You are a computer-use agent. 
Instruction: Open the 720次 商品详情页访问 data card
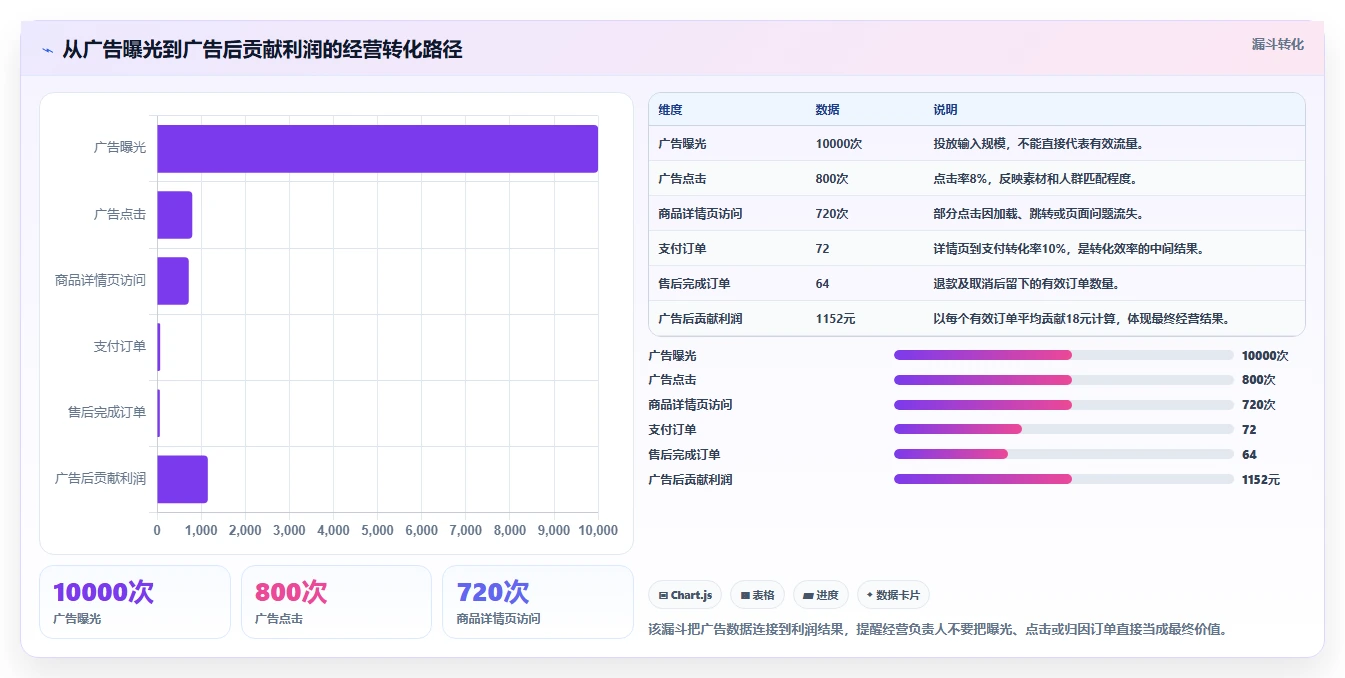538,602
